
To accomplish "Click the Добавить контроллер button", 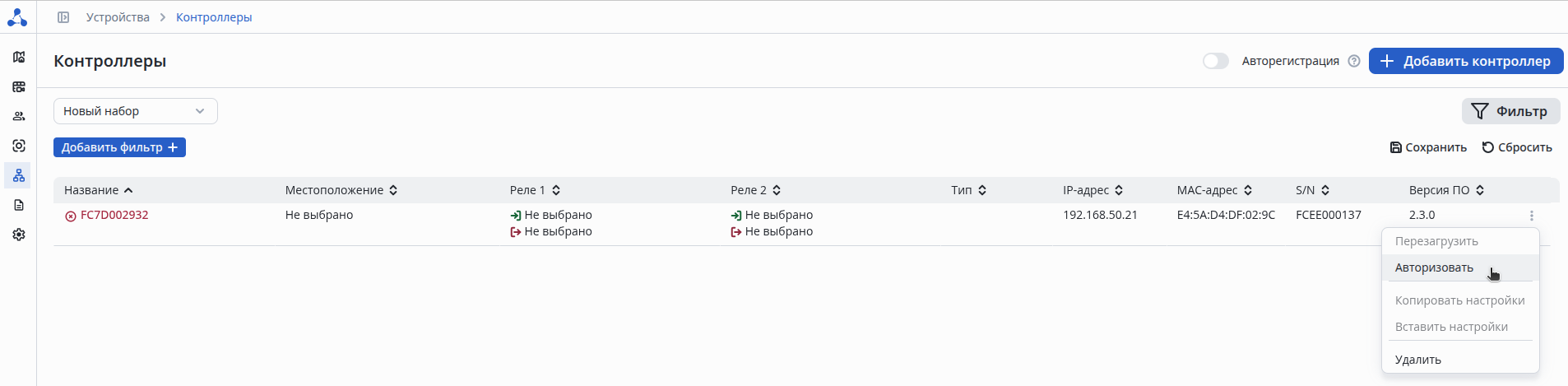I will click(1465, 61).
